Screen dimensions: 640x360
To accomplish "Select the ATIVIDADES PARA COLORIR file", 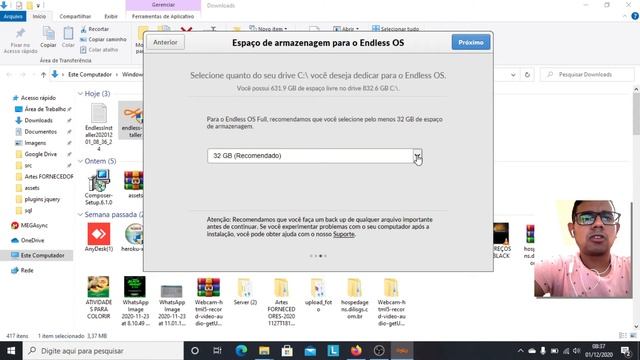I will (x=98, y=287).
